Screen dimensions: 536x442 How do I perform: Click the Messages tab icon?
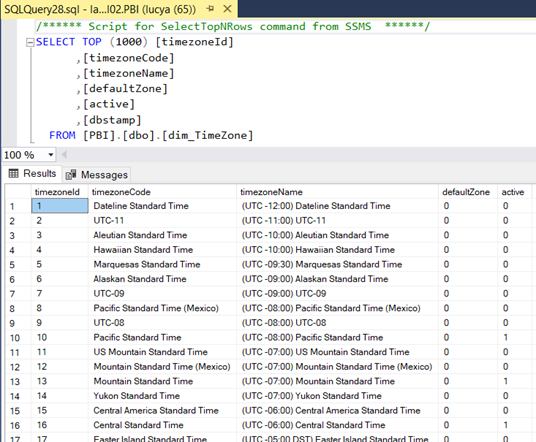click(71, 175)
